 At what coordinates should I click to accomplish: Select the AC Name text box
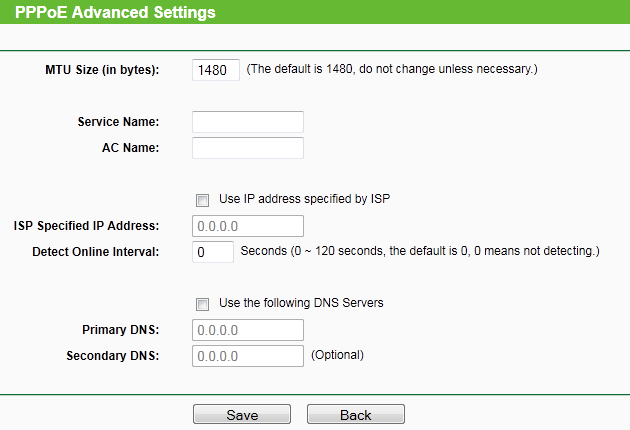click(x=247, y=148)
